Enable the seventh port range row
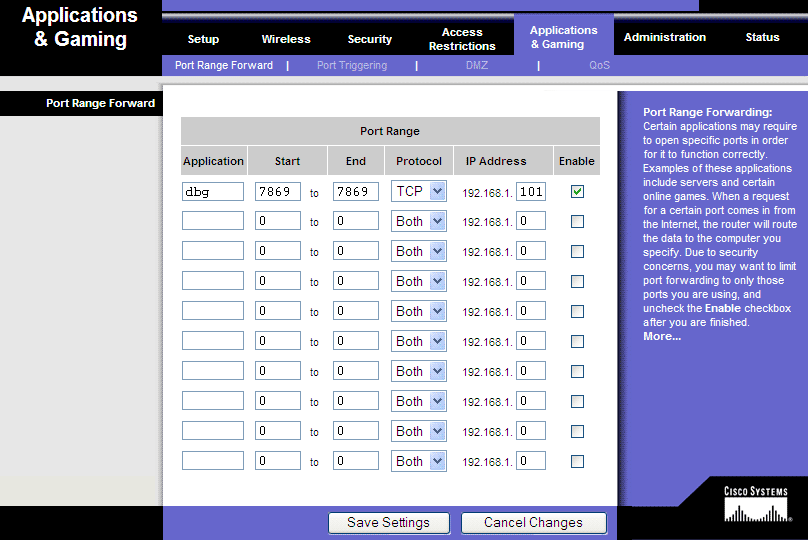808x540 pixels. click(577, 371)
